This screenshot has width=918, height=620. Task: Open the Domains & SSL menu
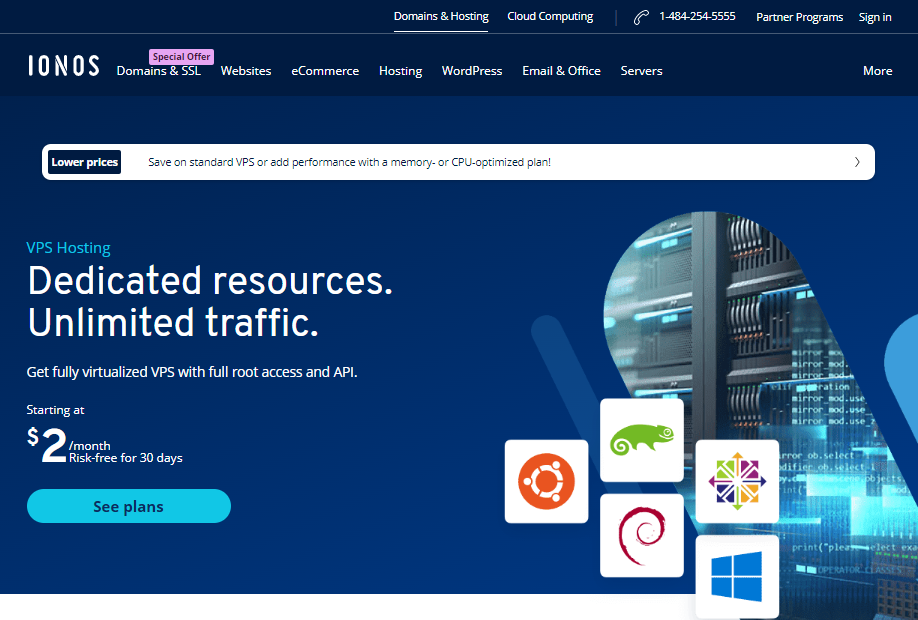click(x=159, y=71)
